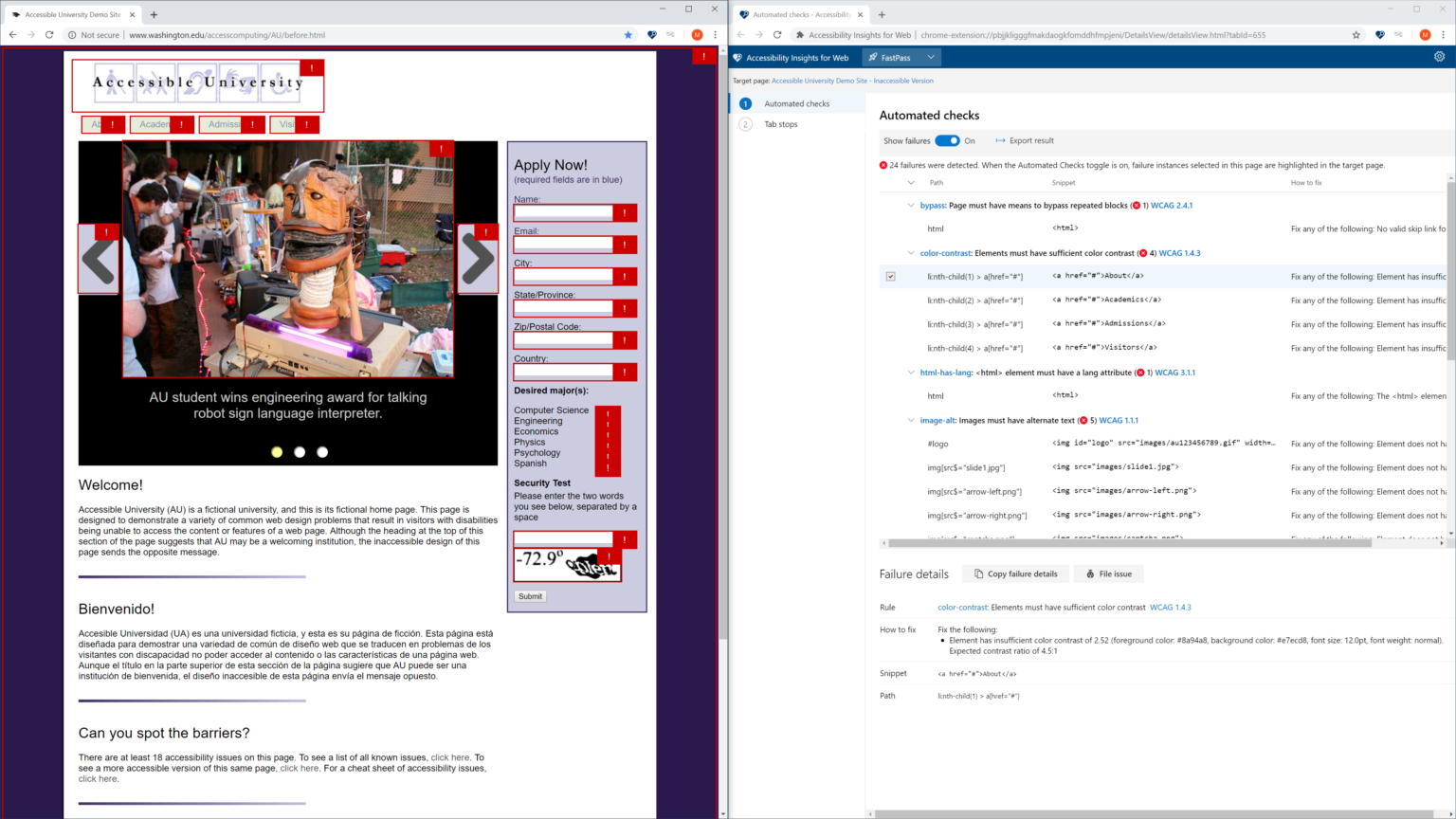Collapse the color-contrast rule group

pos(911,253)
